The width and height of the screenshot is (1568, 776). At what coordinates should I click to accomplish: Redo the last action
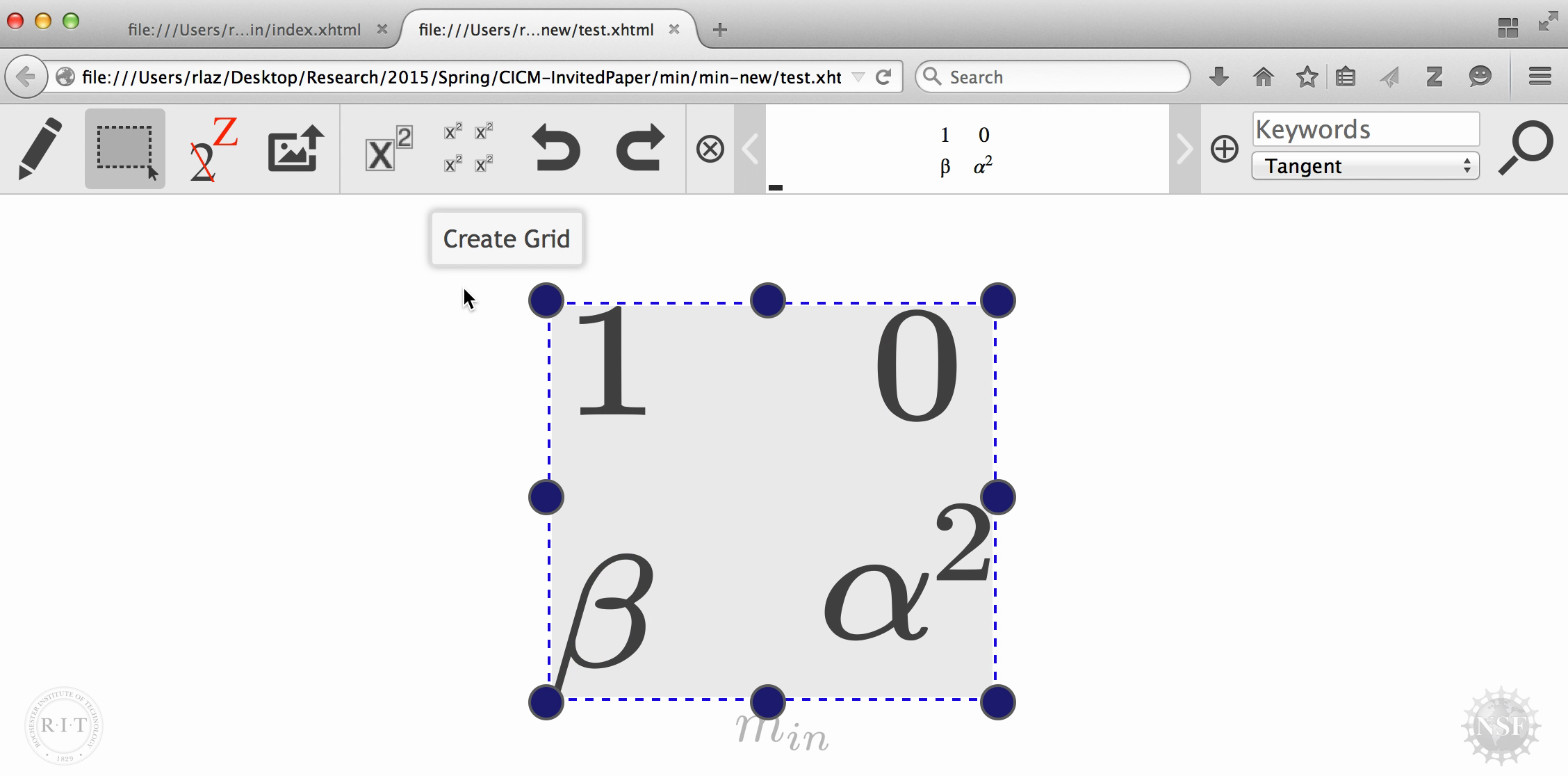click(639, 149)
